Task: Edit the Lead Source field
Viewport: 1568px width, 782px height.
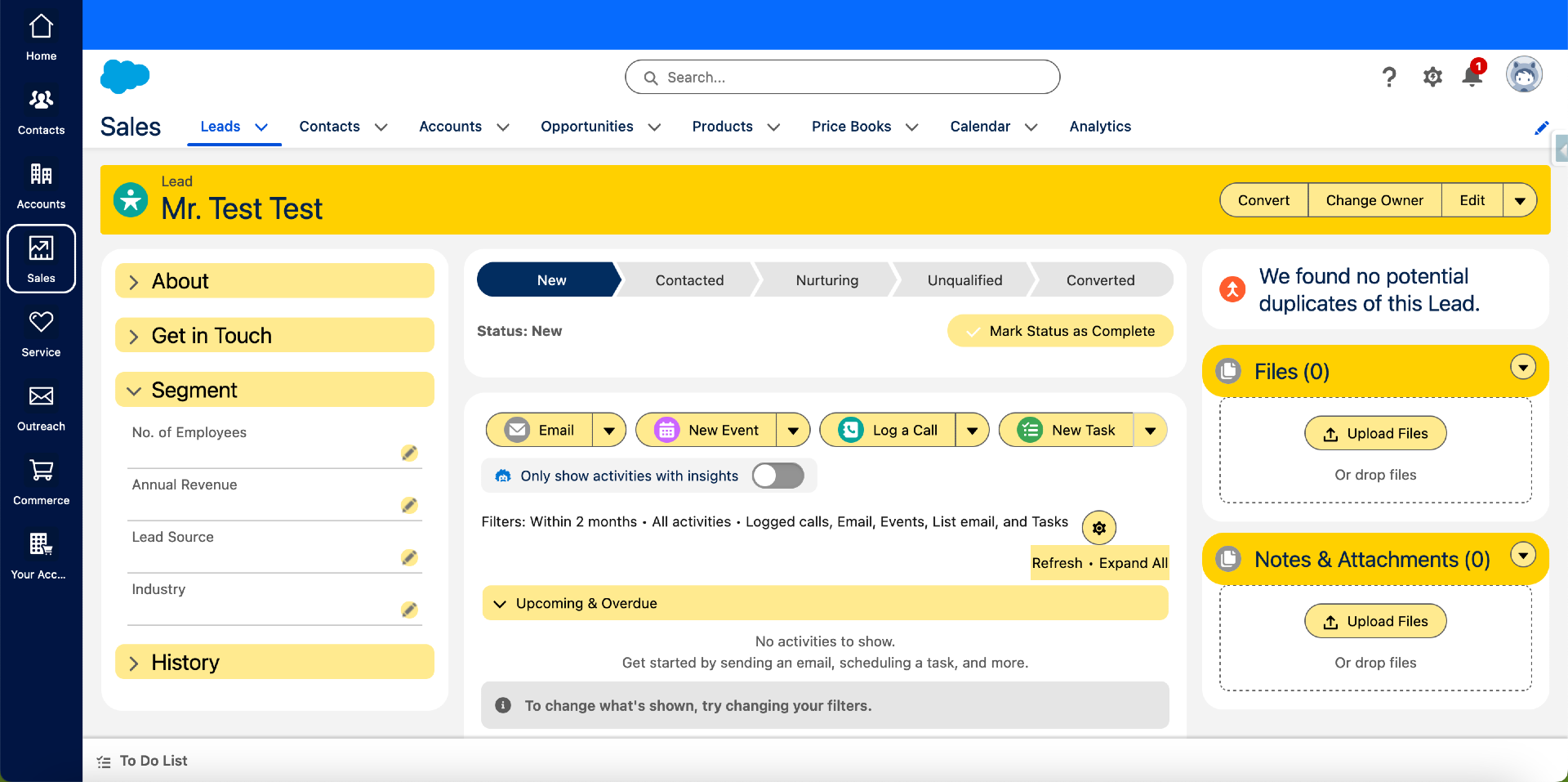Action: [x=409, y=557]
